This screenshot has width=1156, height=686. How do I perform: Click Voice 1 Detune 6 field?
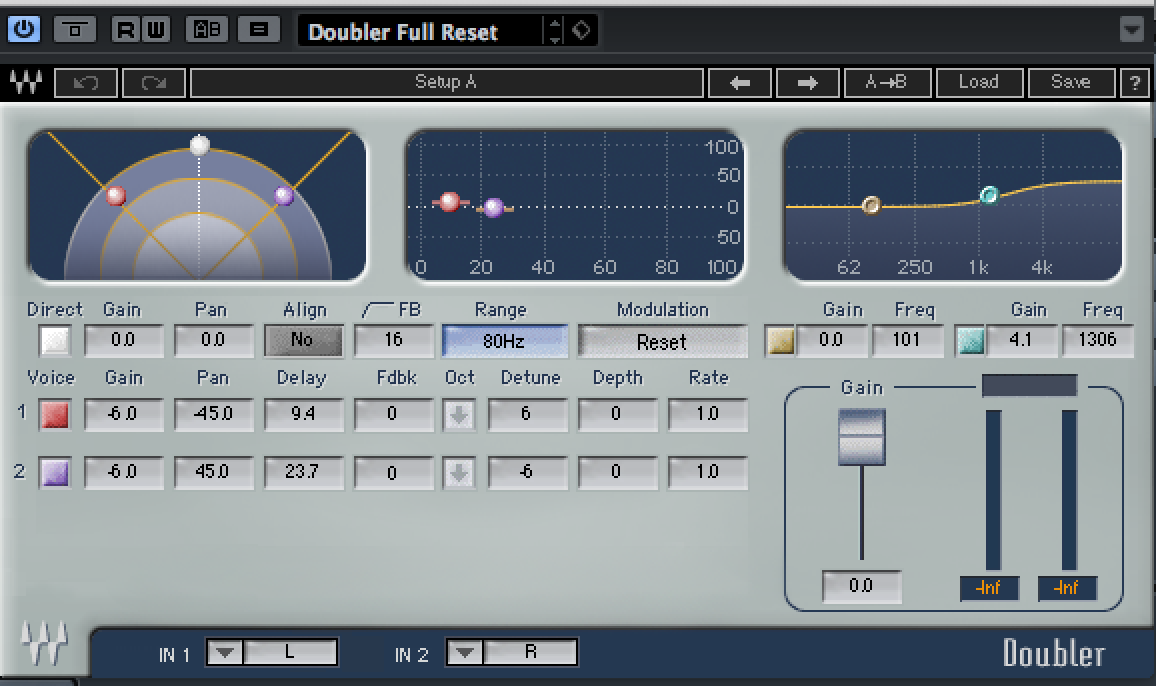pyautogui.click(x=527, y=414)
